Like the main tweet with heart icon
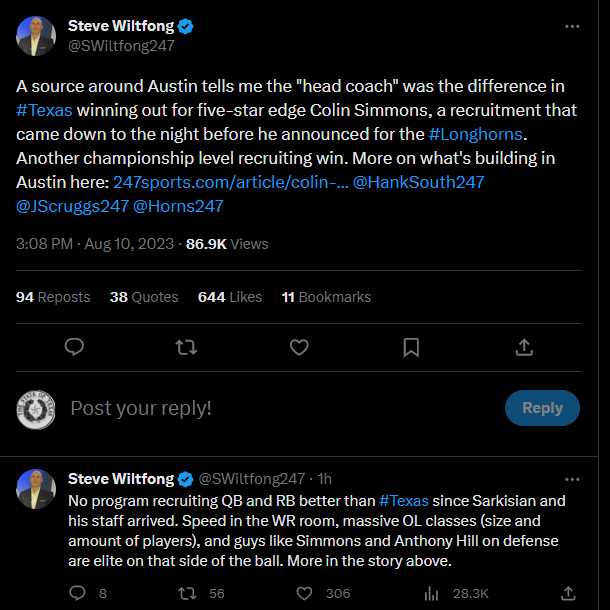Viewport: 610px width, 610px height. 299,347
